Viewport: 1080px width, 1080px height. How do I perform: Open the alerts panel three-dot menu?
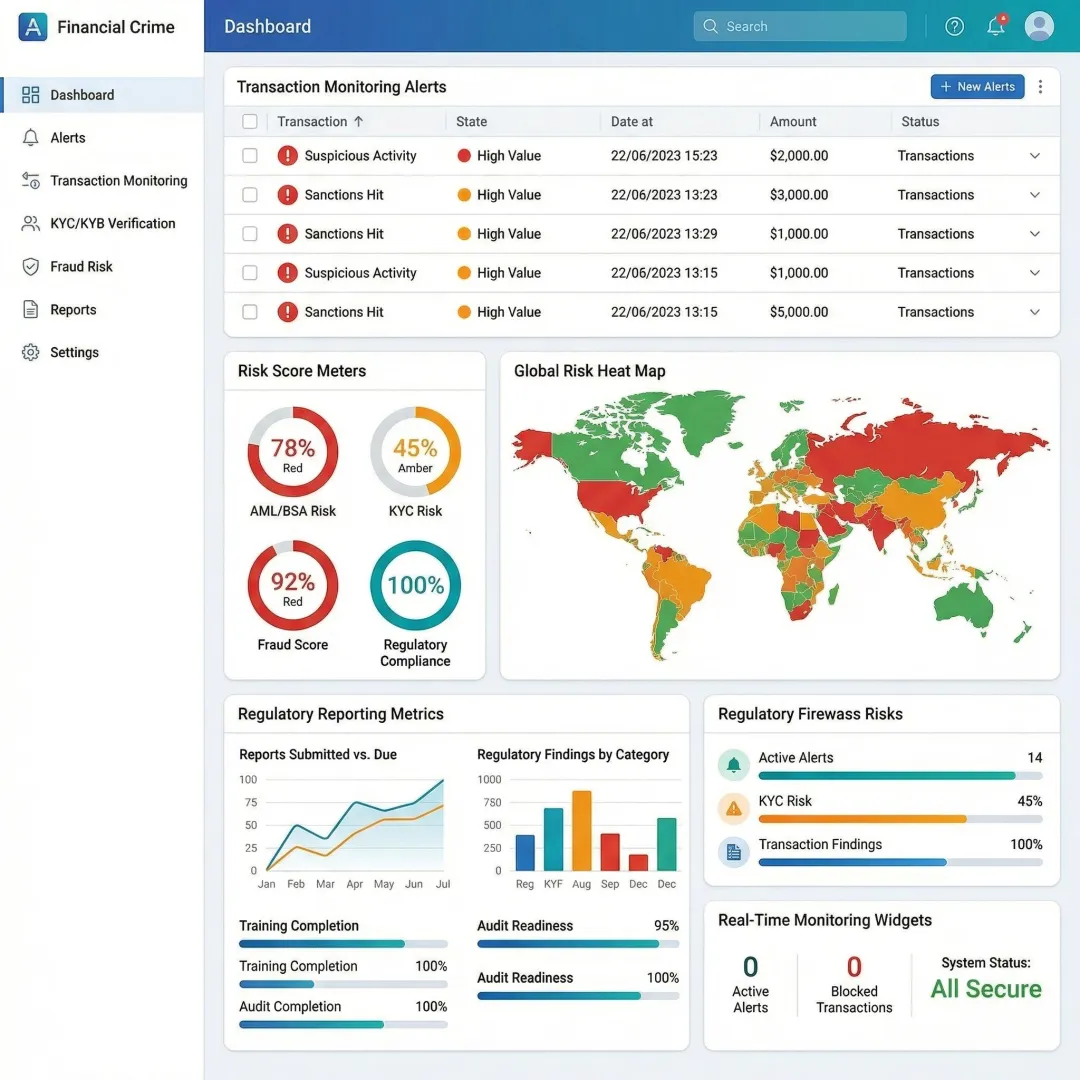point(1040,87)
